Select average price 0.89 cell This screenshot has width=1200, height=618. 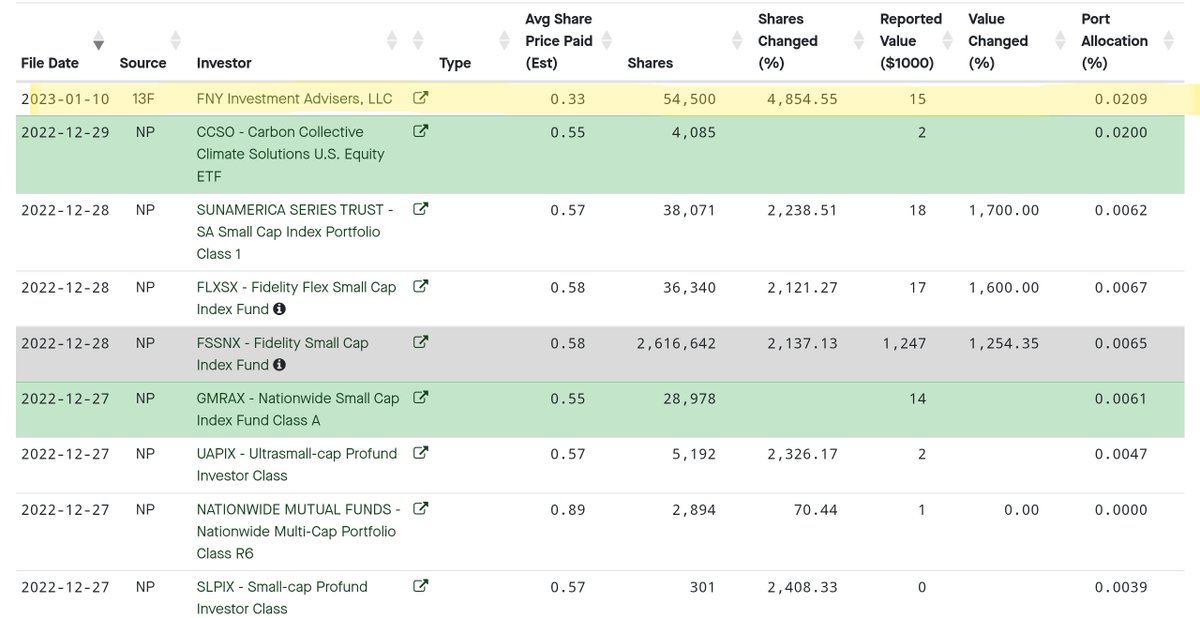(x=568, y=509)
